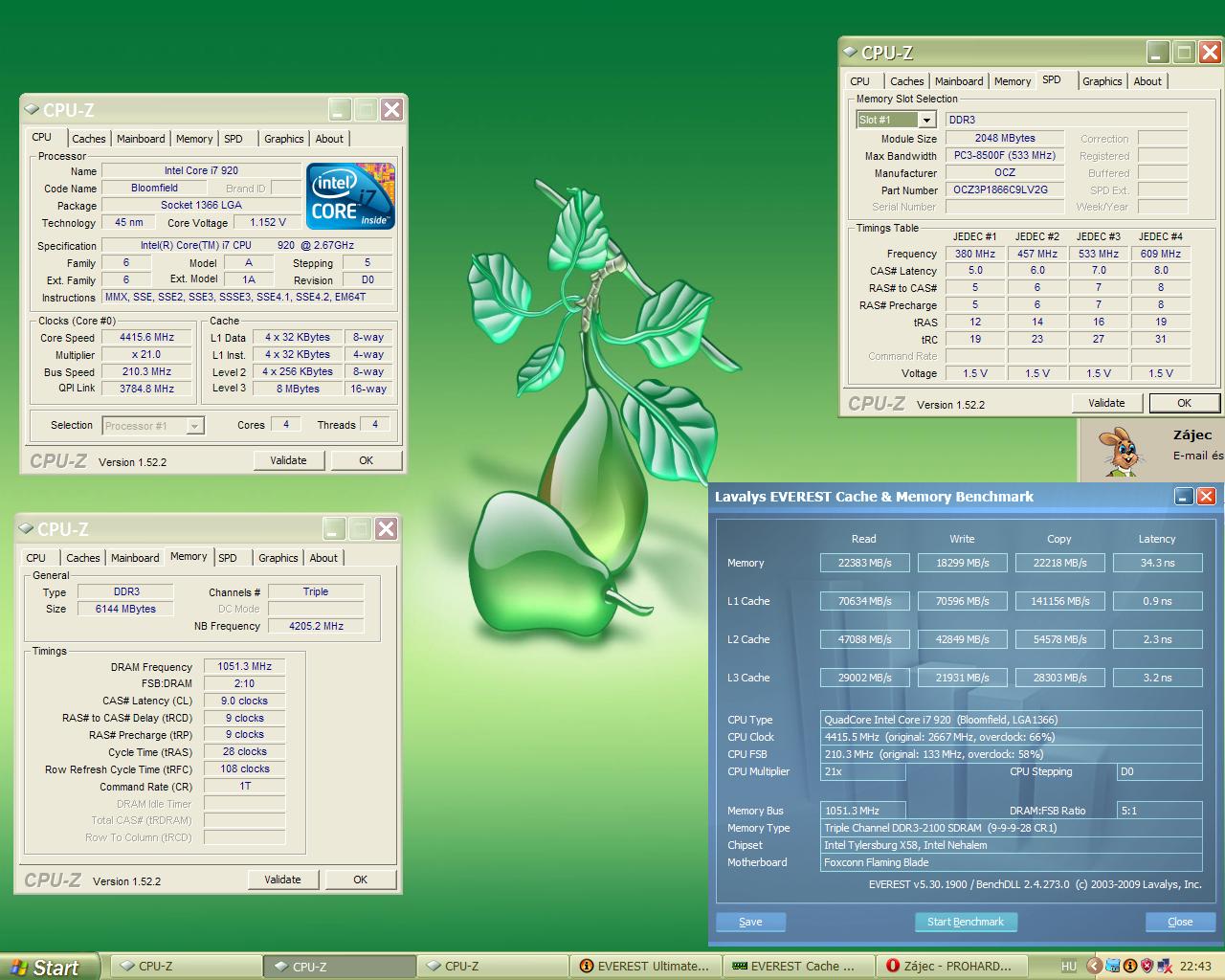Open the Zájec - PROHARD taskbar item
The image size is (1225, 980).
click(951, 967)
